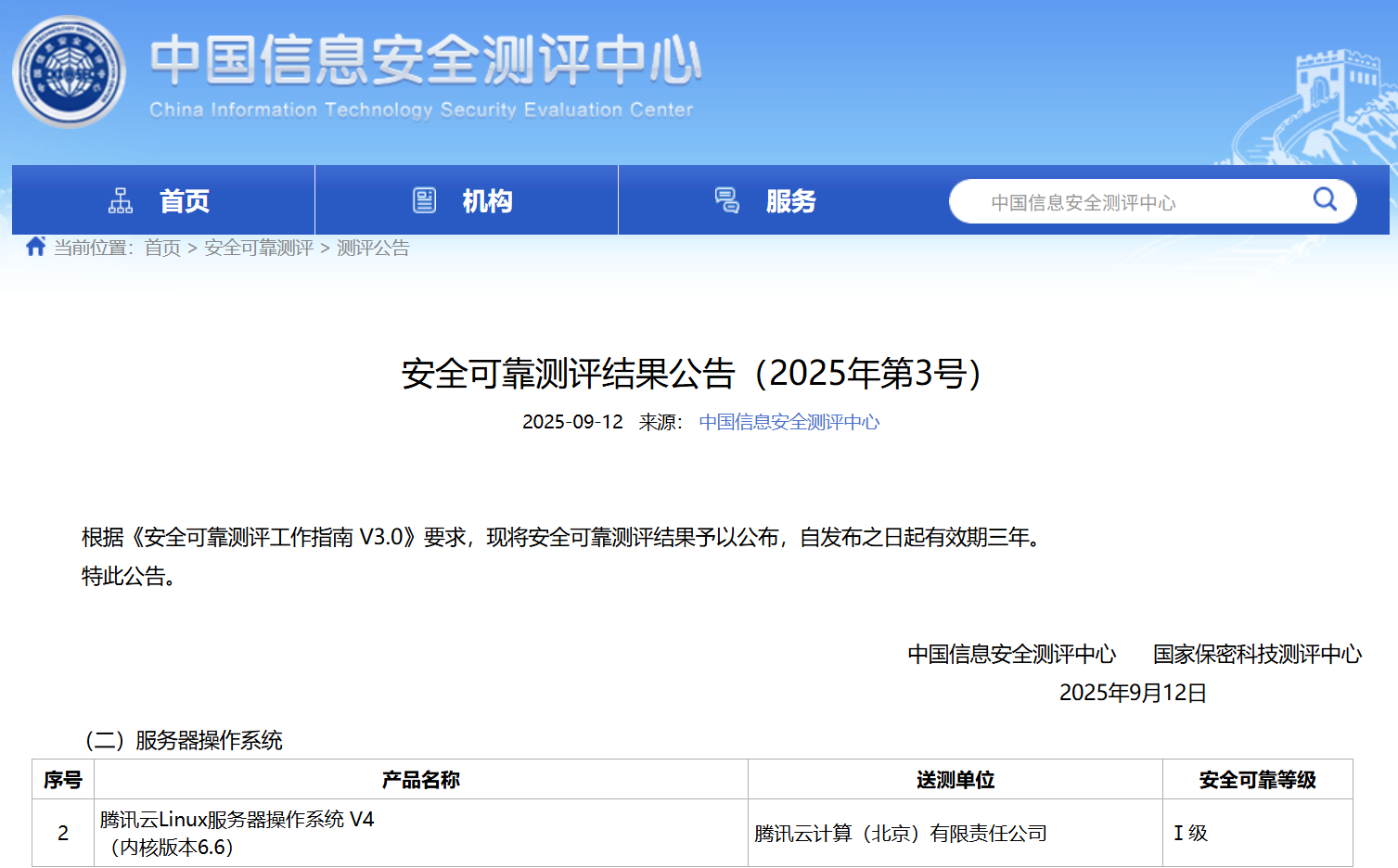Screen dimensions: 1398x868
Task: Click the English subtitle China Information Technology Security Evaluation Center
Action: pyautogui.click(x=421, y=109)
